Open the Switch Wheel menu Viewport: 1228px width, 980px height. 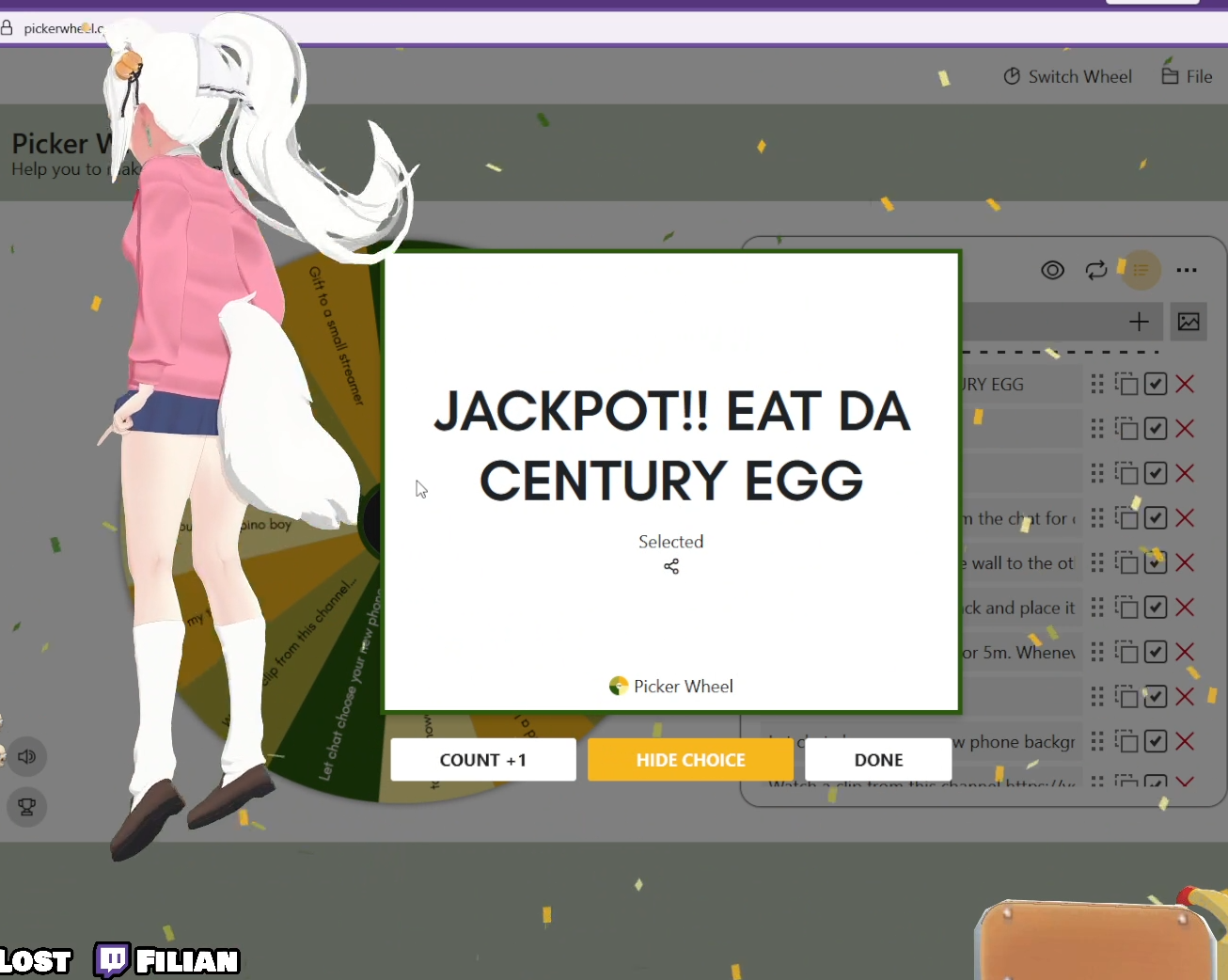pyautogui.click(x=1067, y=76)
